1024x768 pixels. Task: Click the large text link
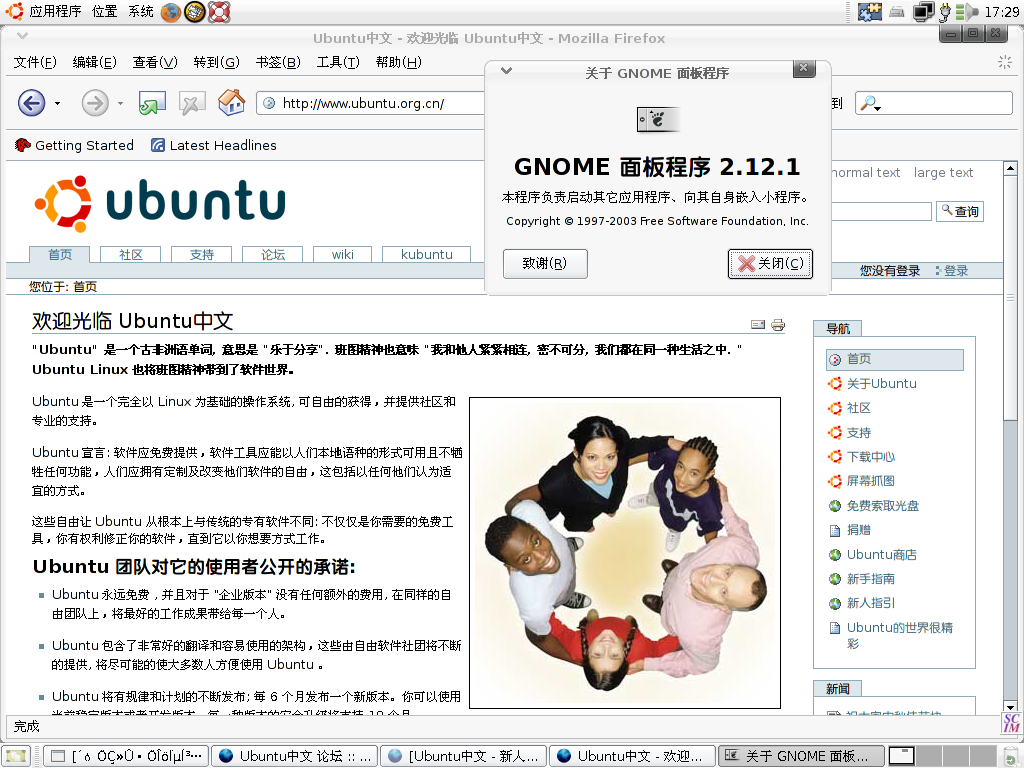[943, 172]
